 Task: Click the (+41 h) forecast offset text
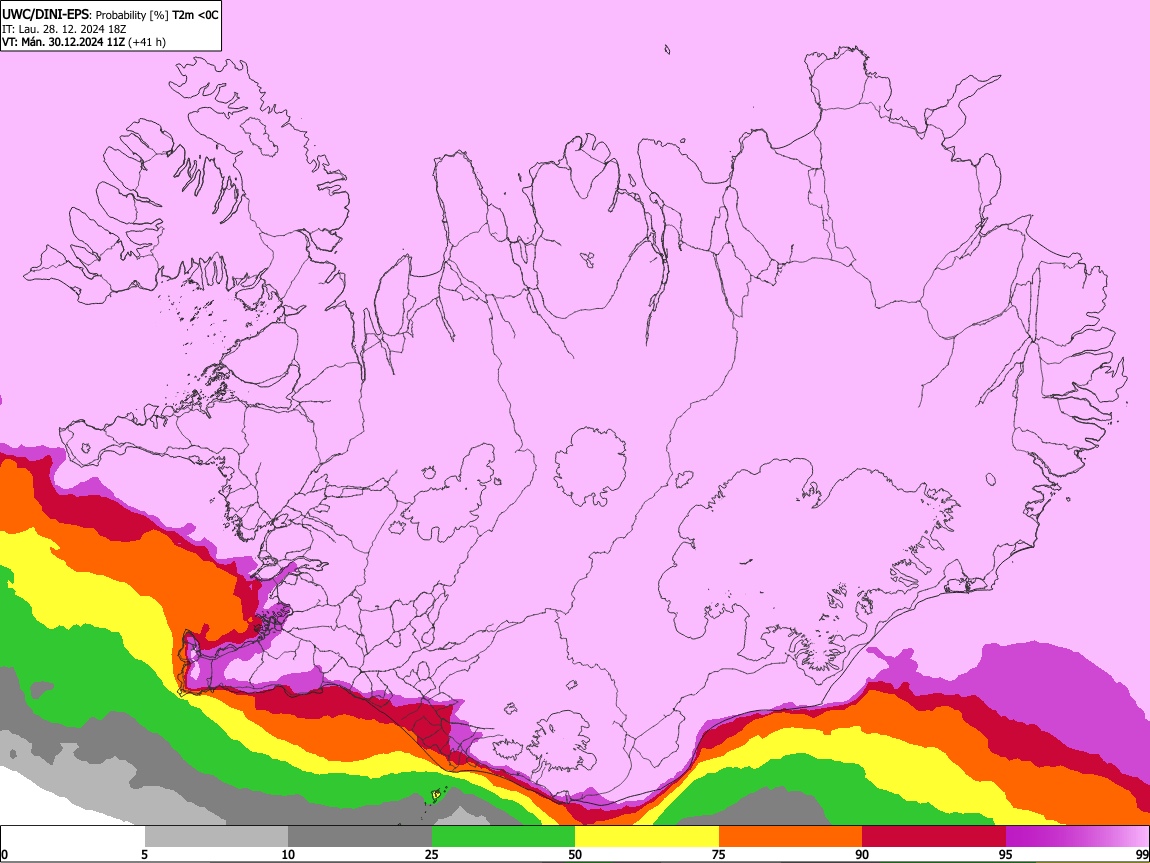click(x=147, y=42)
